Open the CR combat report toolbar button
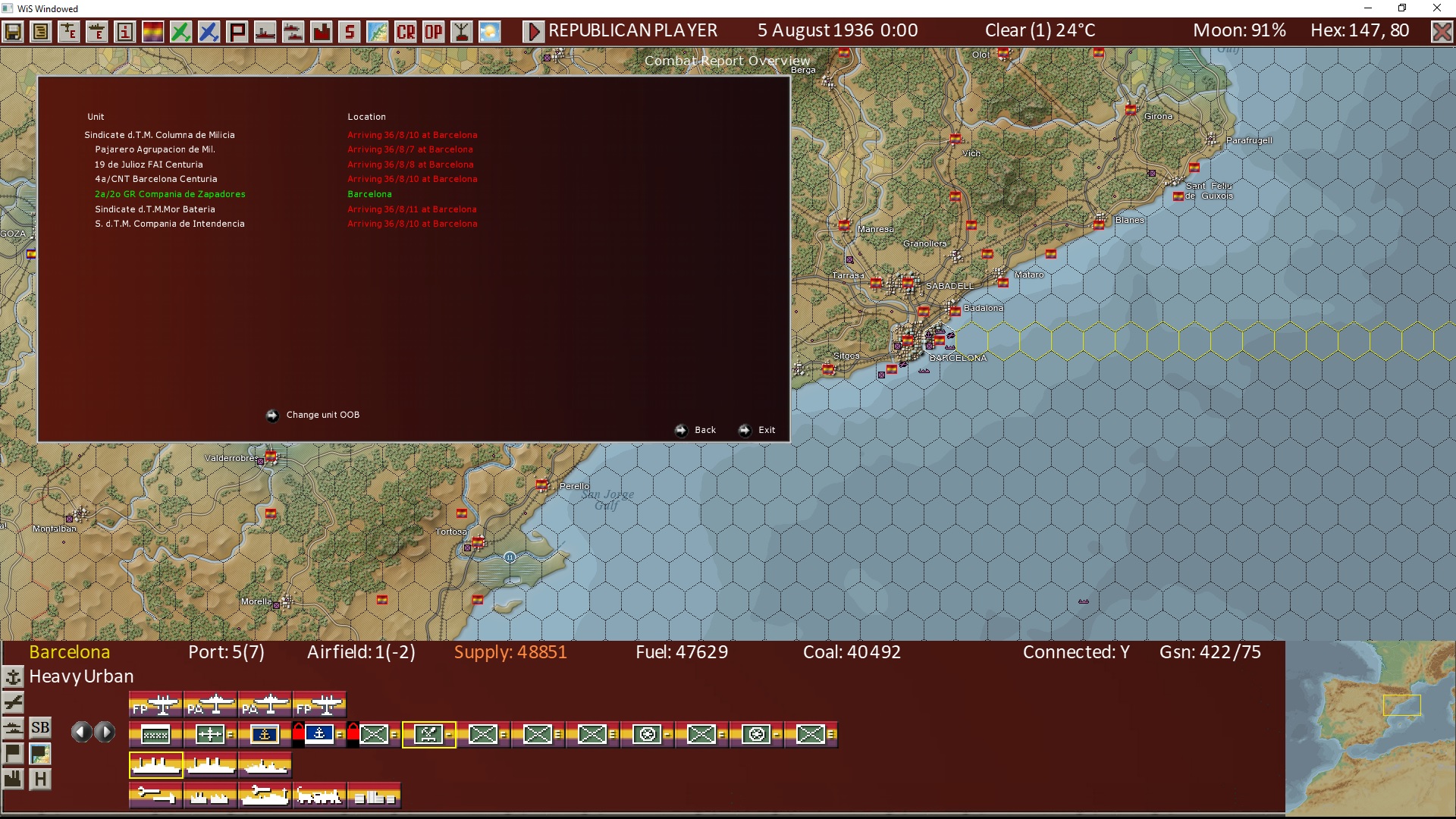The height and width of the screenshot is (819, 1456). [x=406, y=32]
